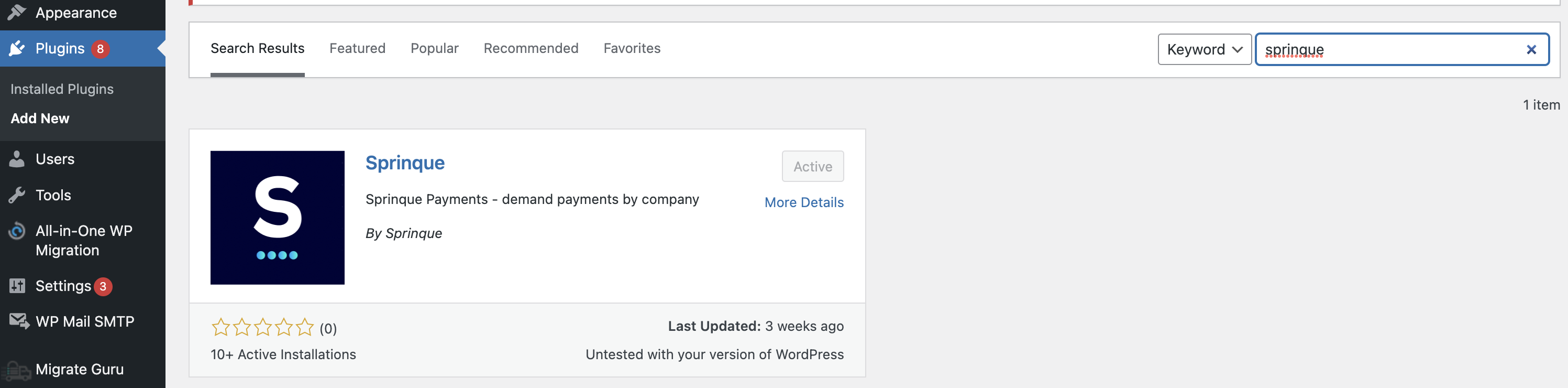Click the Sprinque plugin title link
The width and height of the screenshot is (1568, 388).
click(x=405, y=163)
